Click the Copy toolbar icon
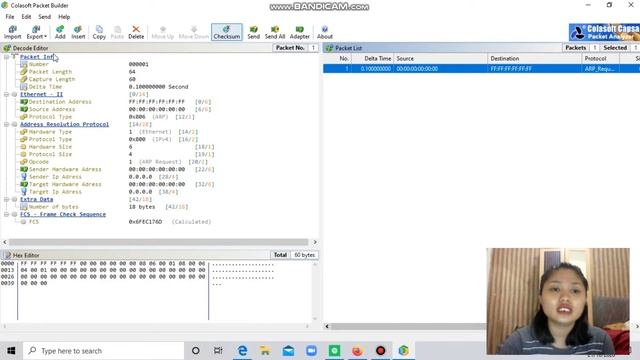640x360 pixels. [x=99, y=32]
